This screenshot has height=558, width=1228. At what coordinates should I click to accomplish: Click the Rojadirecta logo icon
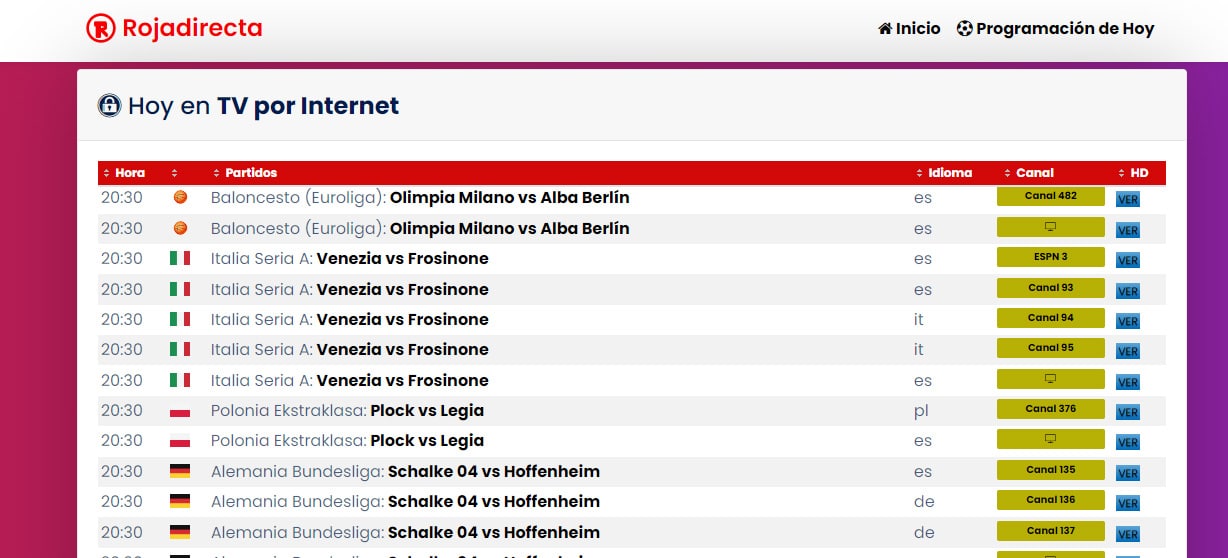101,29
